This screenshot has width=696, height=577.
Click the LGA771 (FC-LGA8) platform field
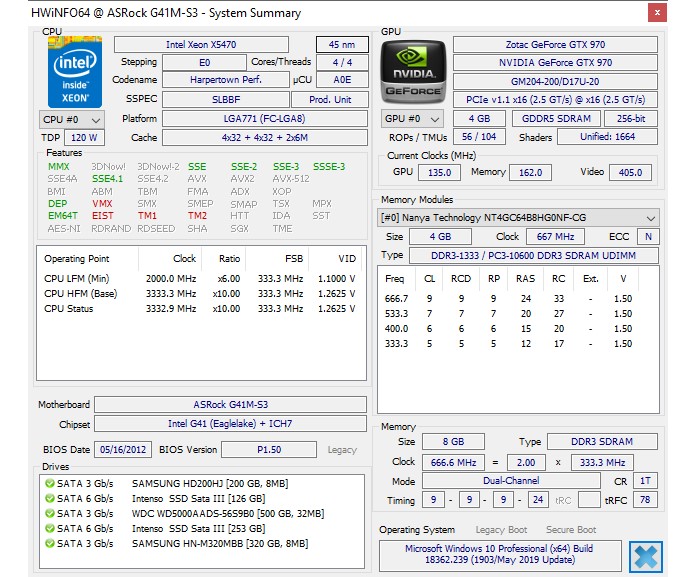click(265, 119)
